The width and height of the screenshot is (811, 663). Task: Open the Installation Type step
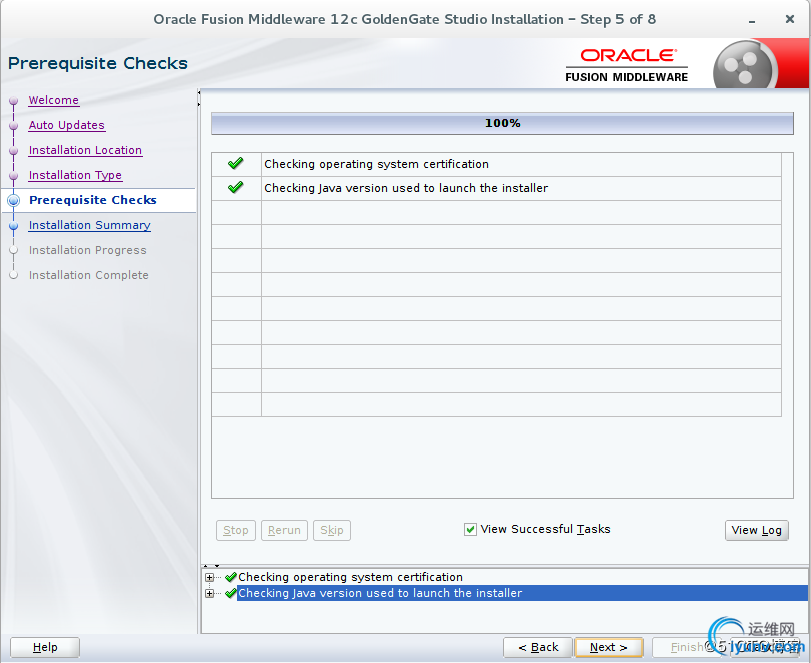(76, 175)
